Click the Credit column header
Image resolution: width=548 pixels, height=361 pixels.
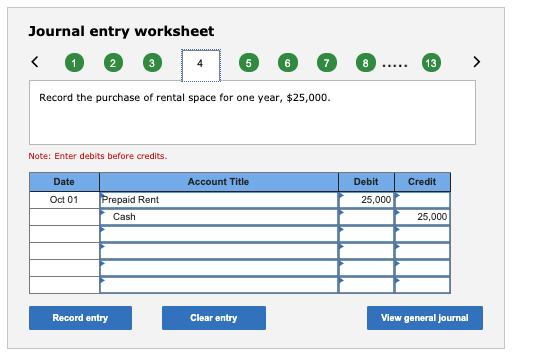pos(422,182)
